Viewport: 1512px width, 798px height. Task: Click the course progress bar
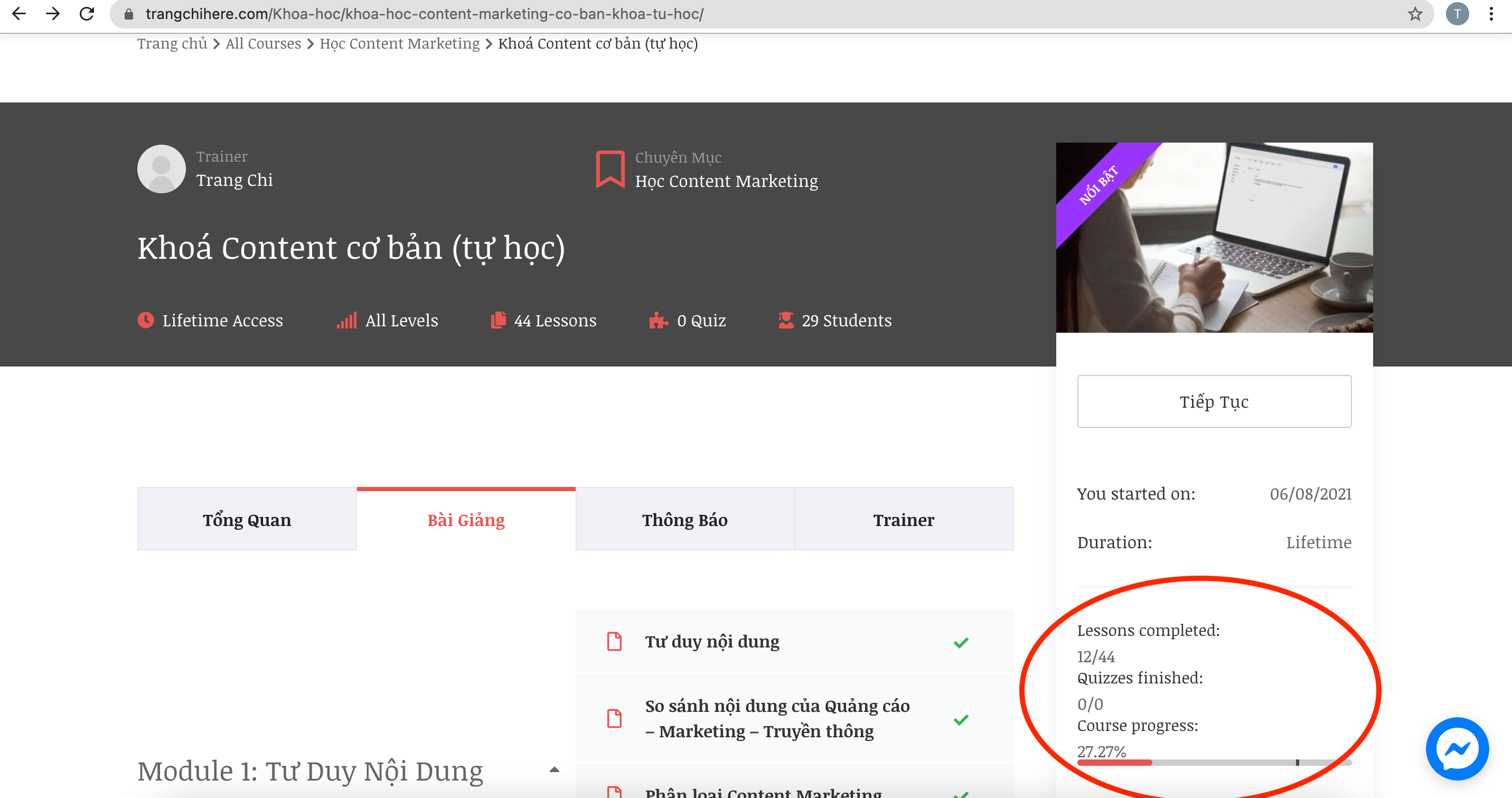(1214, 763)
